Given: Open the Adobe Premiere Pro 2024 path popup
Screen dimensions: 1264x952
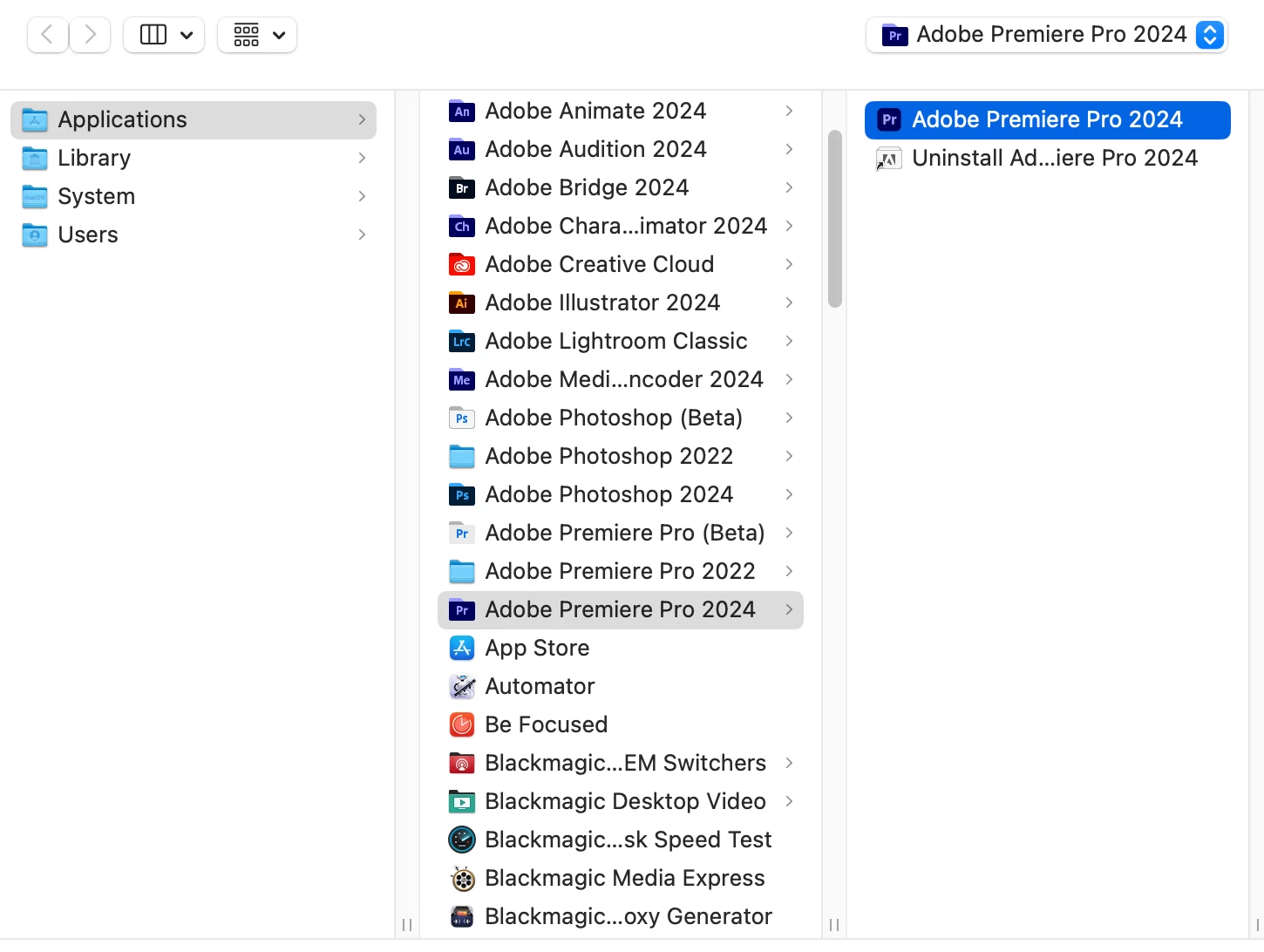Looking at the screenshot, I should [x=1047, y=35].
